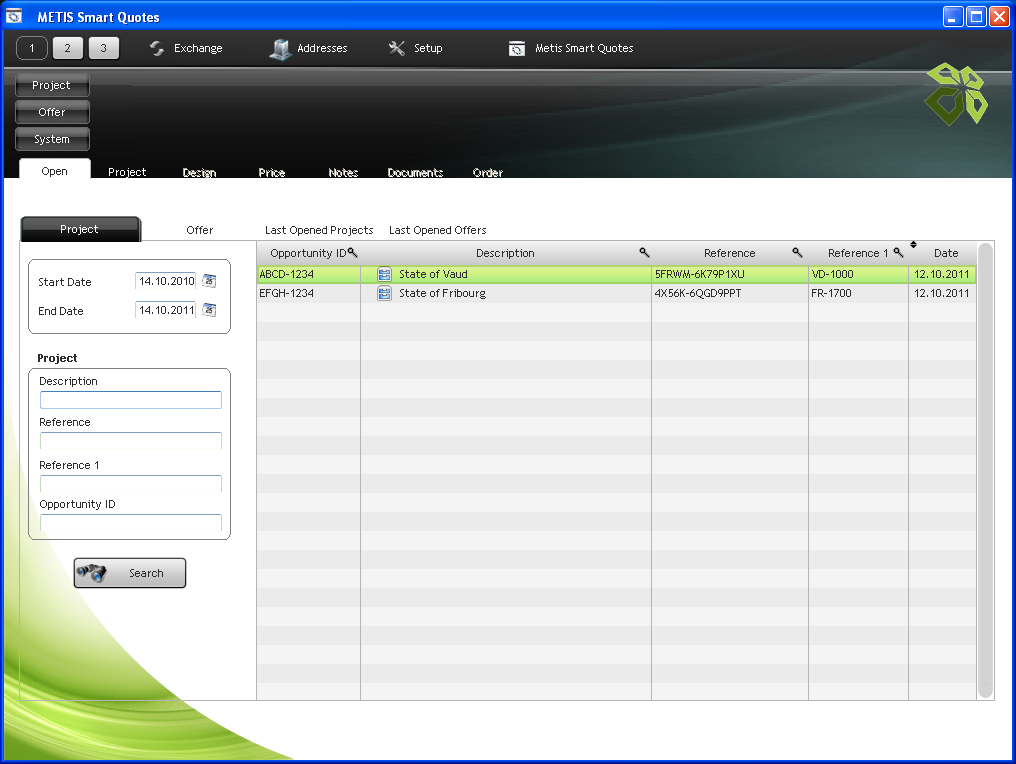The height and width of the screenshot is (764, 1016).
Task: Switch to the Price tab
Action: click(271, 172)
